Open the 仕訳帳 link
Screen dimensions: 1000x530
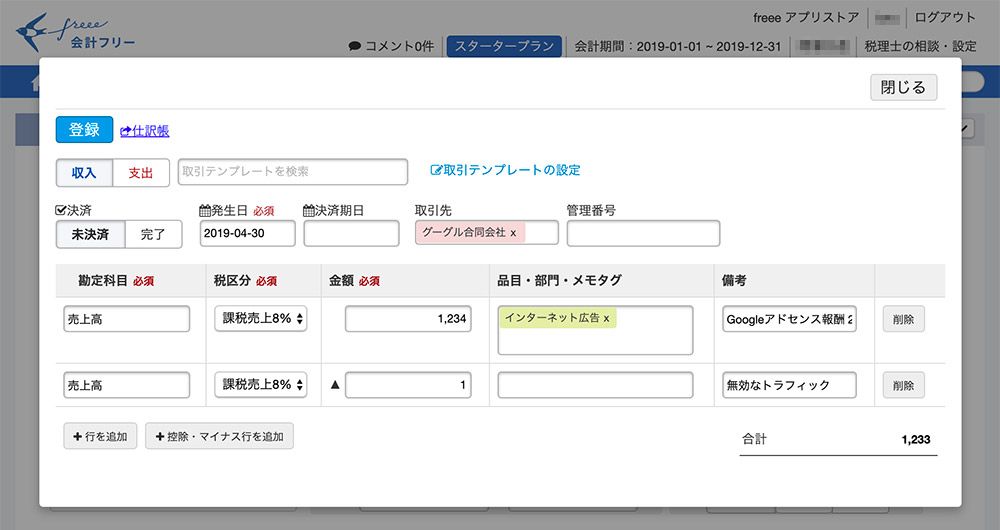point(145,131)
